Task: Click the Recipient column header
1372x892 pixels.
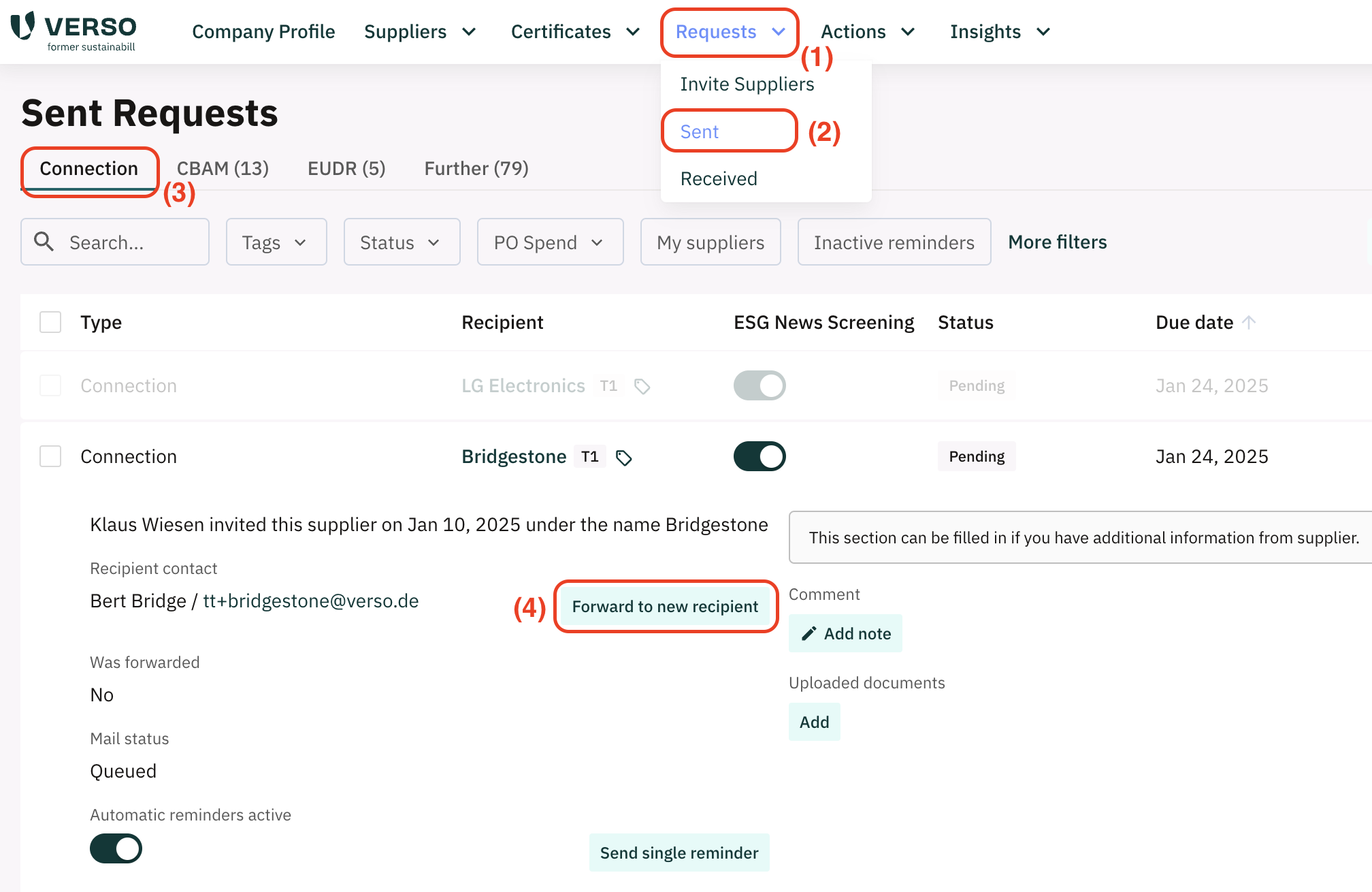Action: pos(502,322)
